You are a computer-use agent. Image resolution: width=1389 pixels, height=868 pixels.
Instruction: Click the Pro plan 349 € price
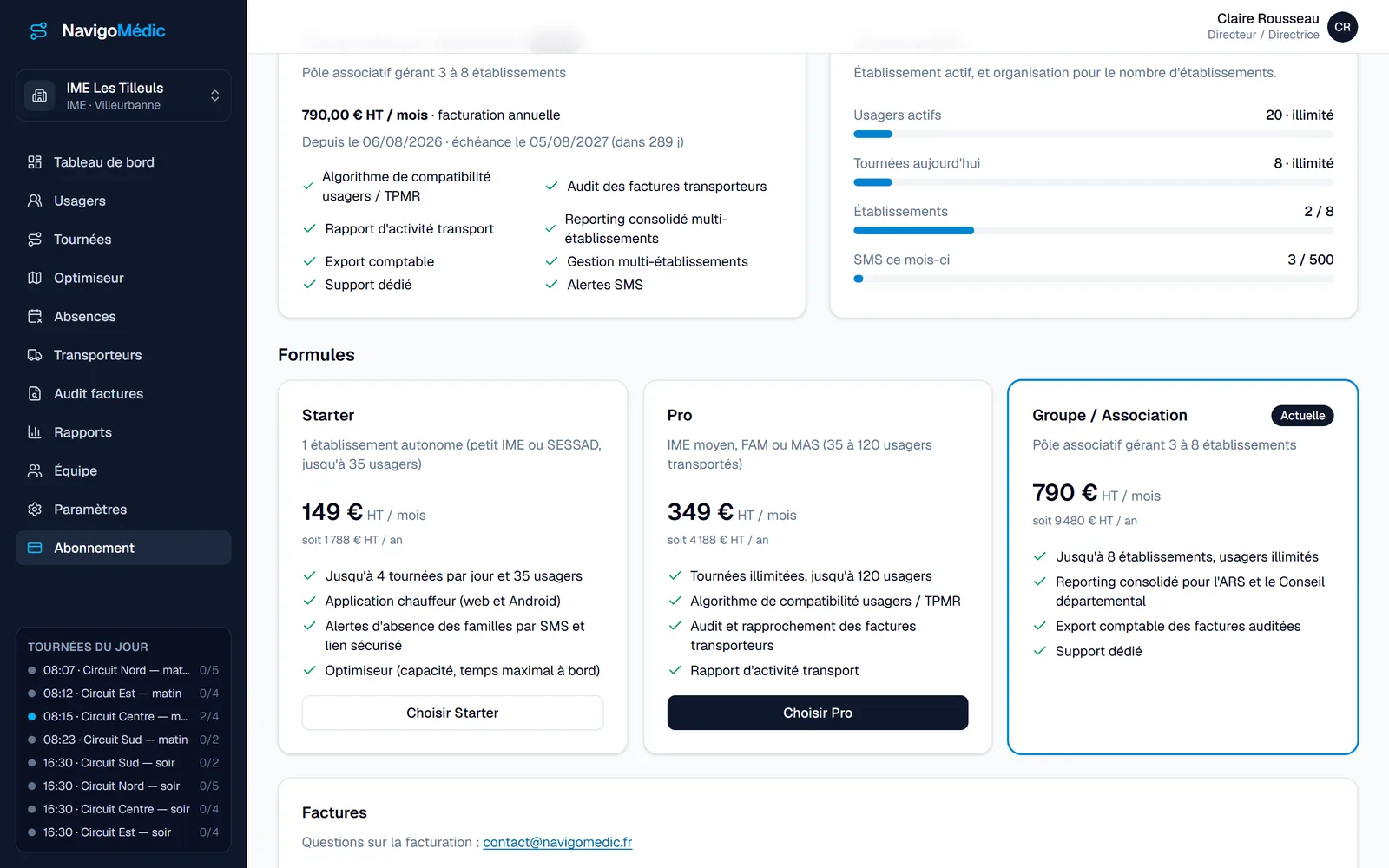[700, 512]
